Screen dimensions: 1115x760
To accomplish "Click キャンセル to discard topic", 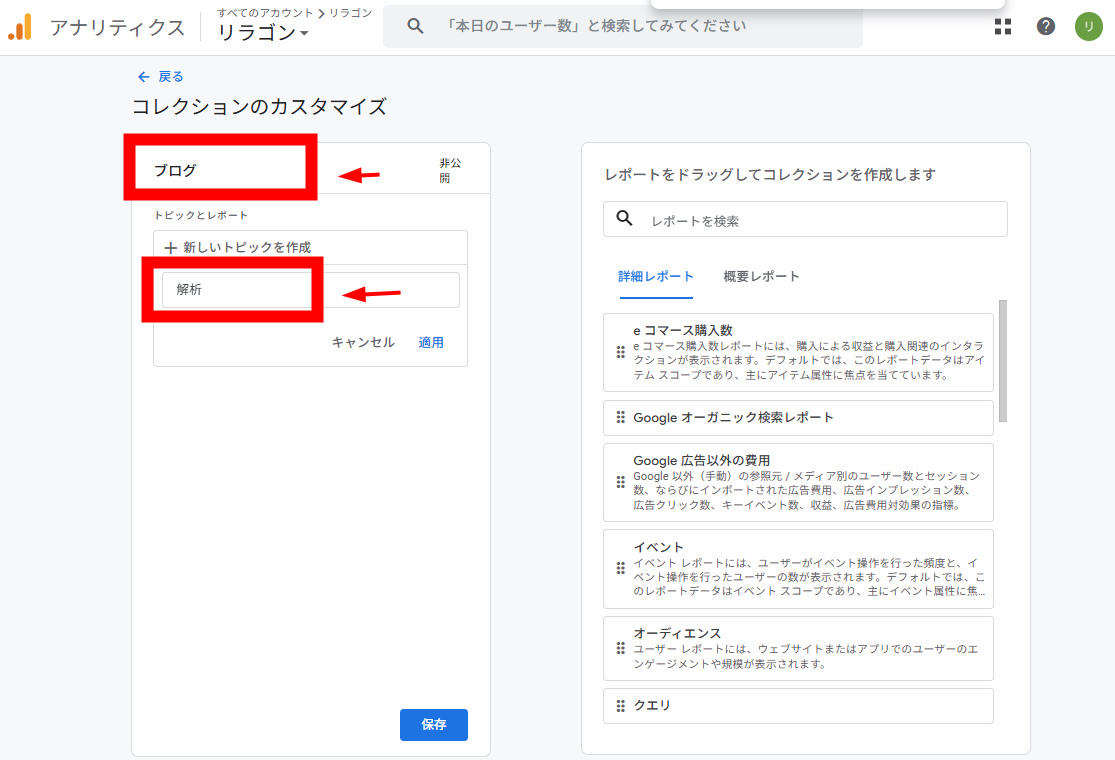I will [363, 342].
